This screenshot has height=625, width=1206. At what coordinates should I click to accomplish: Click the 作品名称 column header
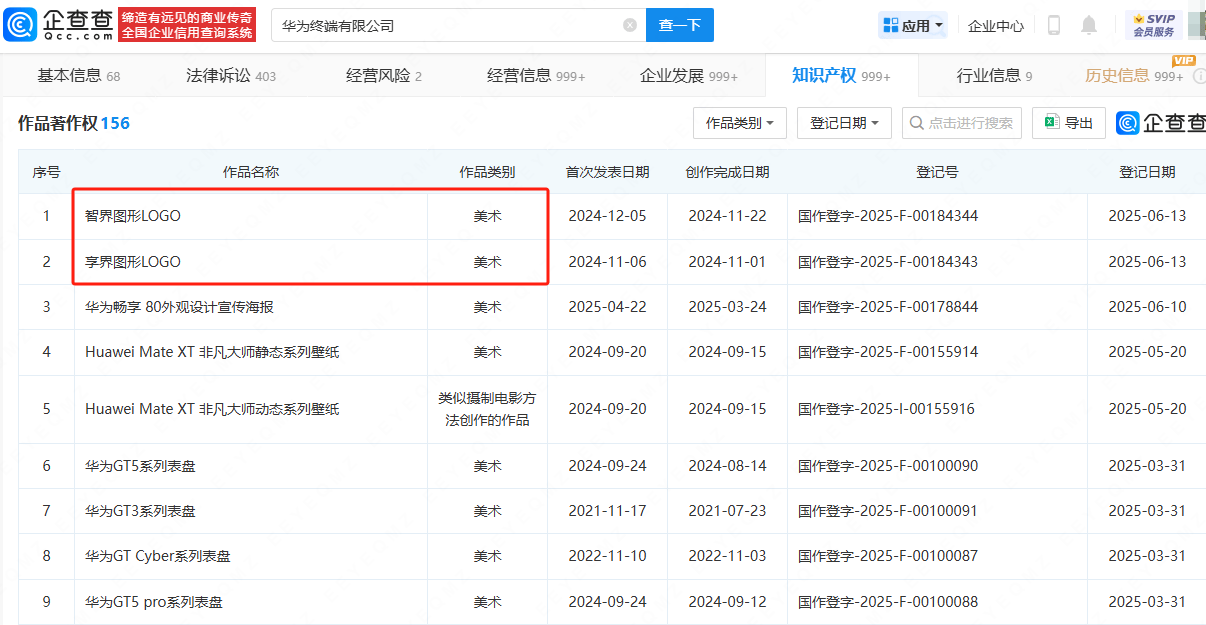pyautogui.click(x=251, y=172)
